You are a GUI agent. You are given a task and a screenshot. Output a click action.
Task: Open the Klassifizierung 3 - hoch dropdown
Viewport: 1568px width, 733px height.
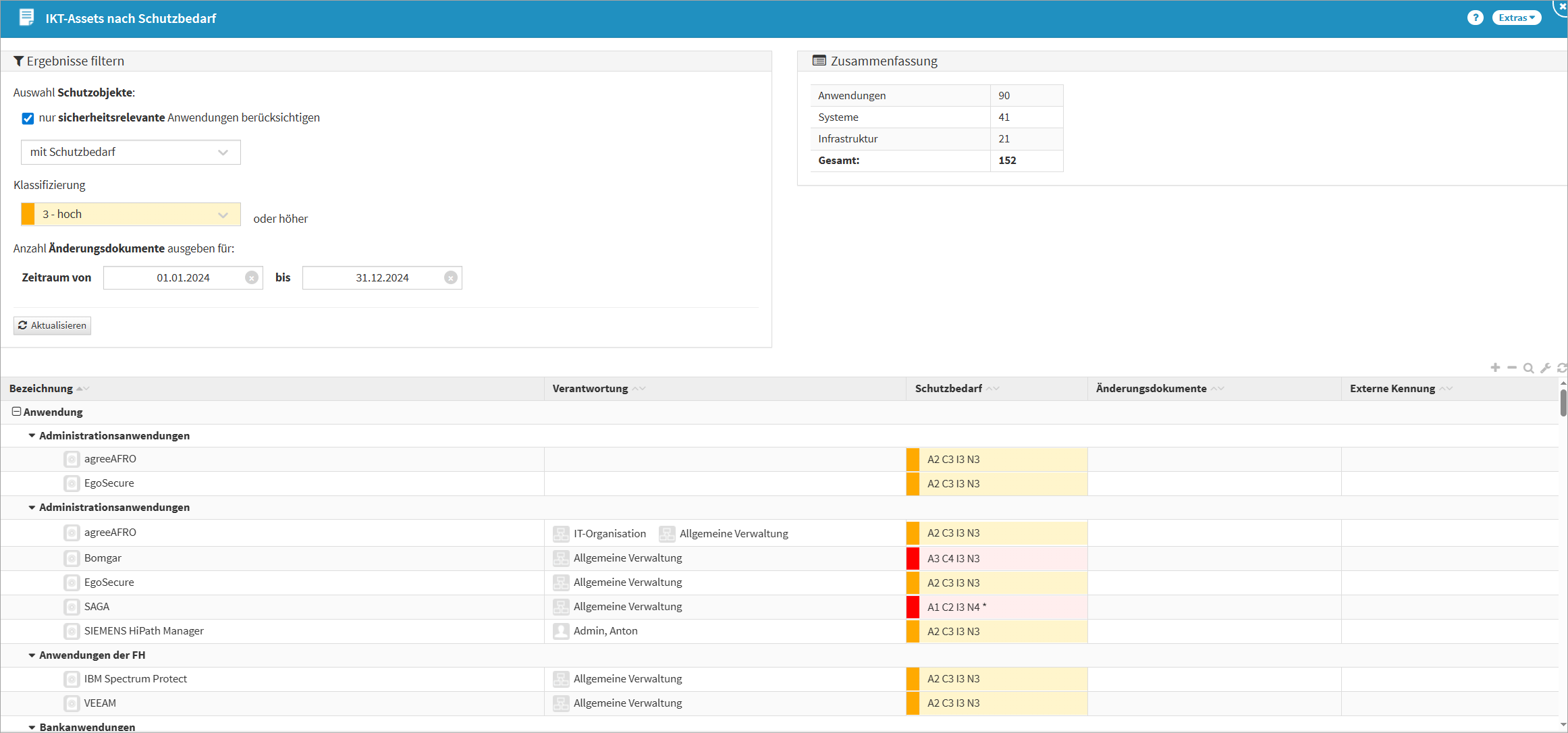click(x=130, y=215)
